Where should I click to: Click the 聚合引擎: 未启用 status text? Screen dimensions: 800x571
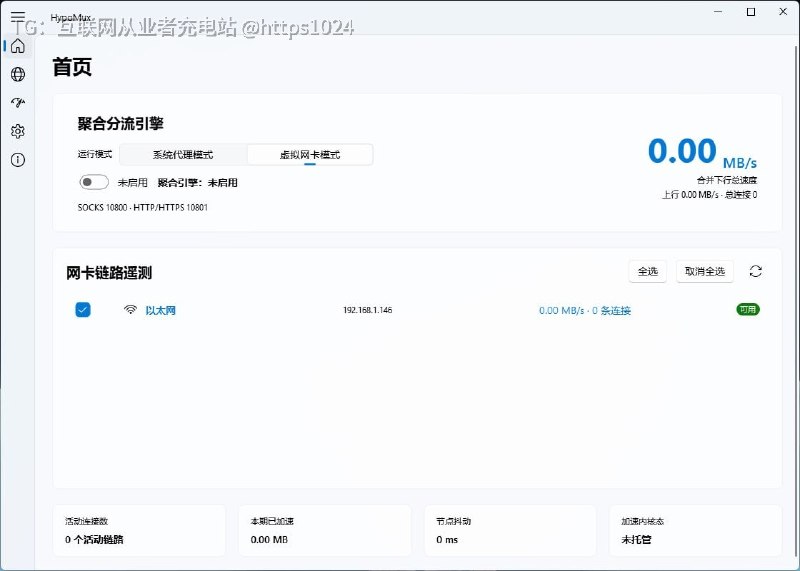point(197,183)
